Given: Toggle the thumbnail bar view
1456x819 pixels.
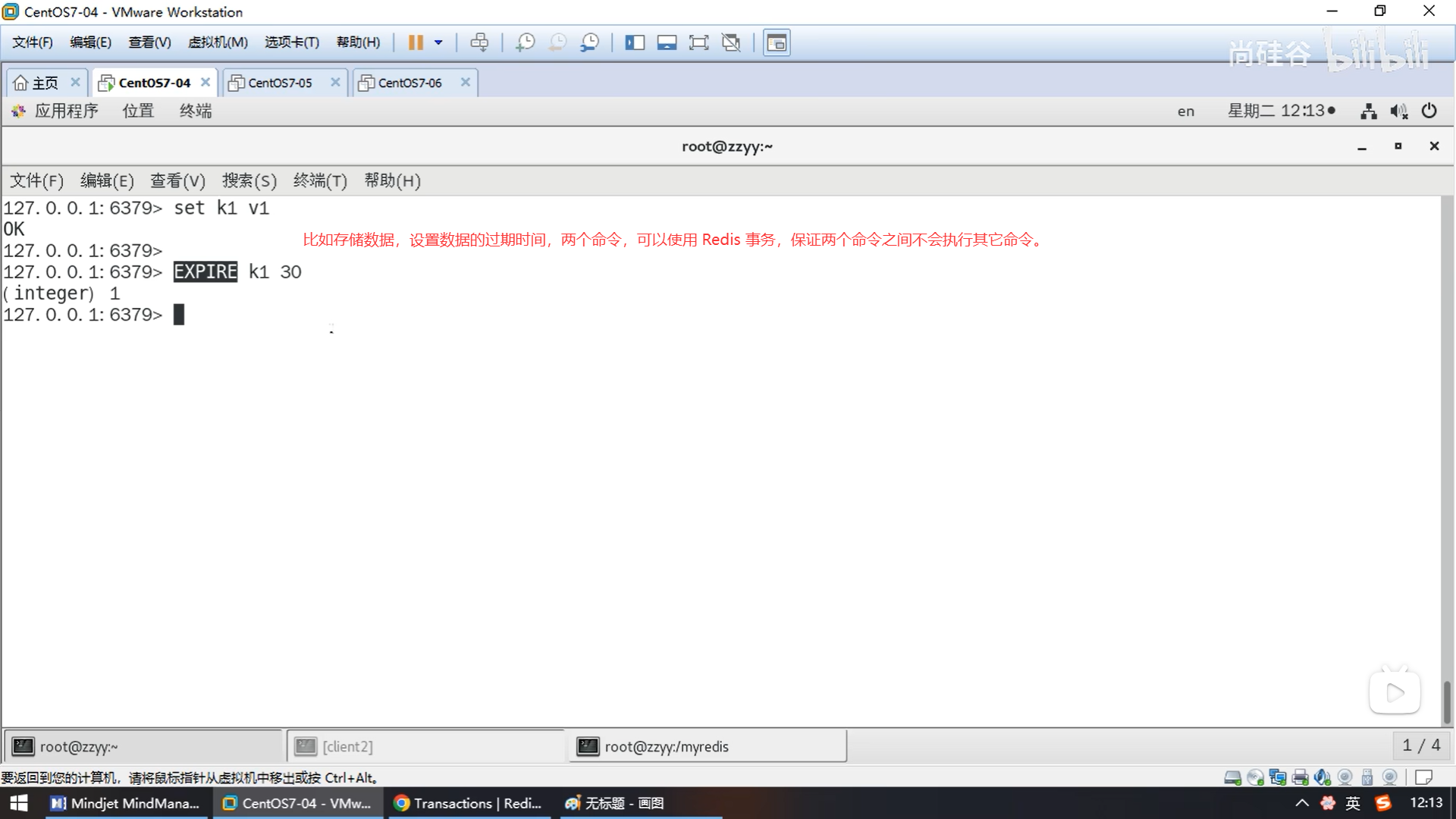Looking at the screenshot, I should click(x=667, y=42).
